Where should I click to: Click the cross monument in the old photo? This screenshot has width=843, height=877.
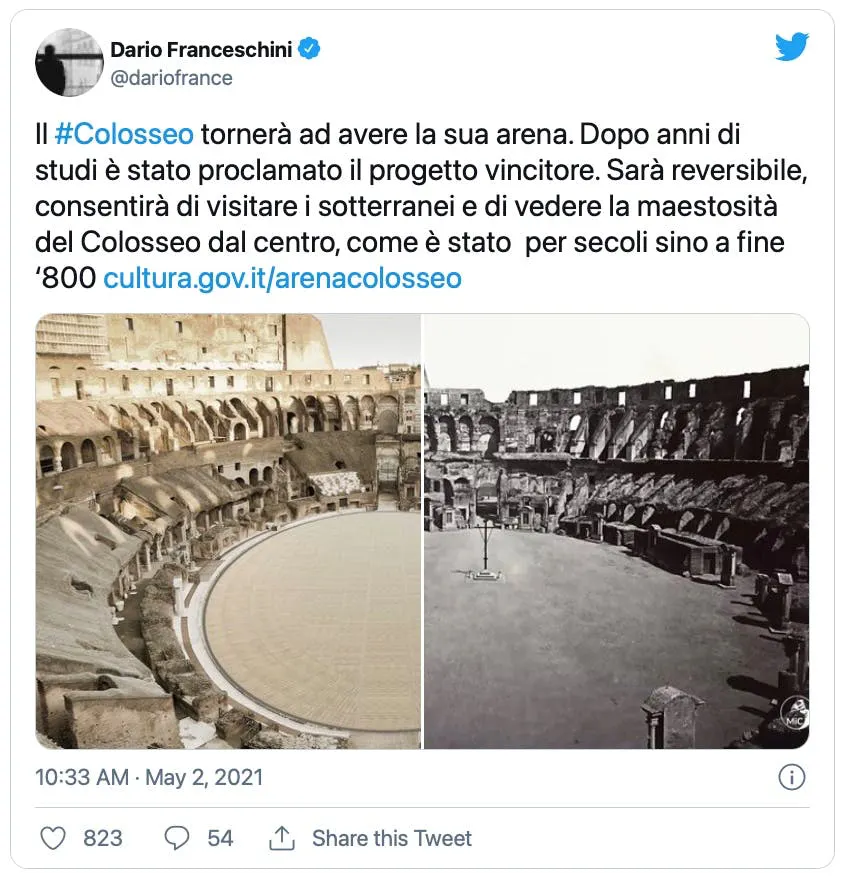486,550
